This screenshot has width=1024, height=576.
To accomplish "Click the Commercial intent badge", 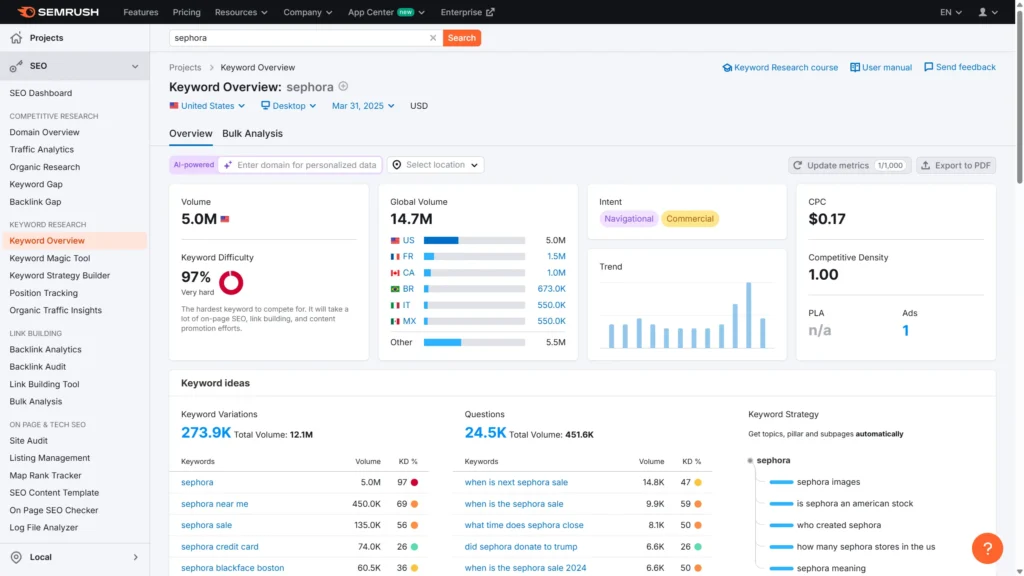I will 690,219.
